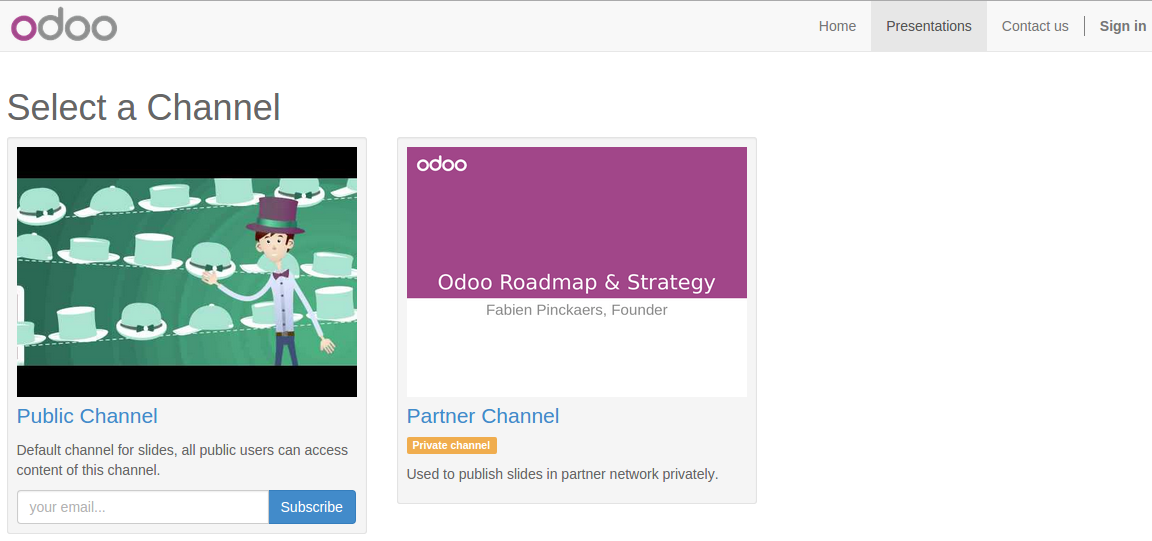Click the 'Select a Channel' heading
The width and height of the screenshot is (1152, 541).
[x=144, y=107]
